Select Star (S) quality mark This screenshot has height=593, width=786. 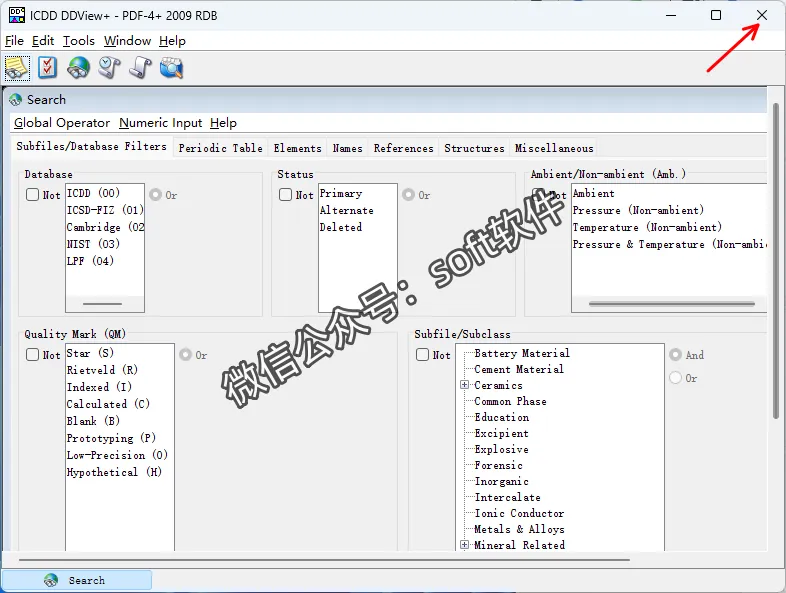90,353
